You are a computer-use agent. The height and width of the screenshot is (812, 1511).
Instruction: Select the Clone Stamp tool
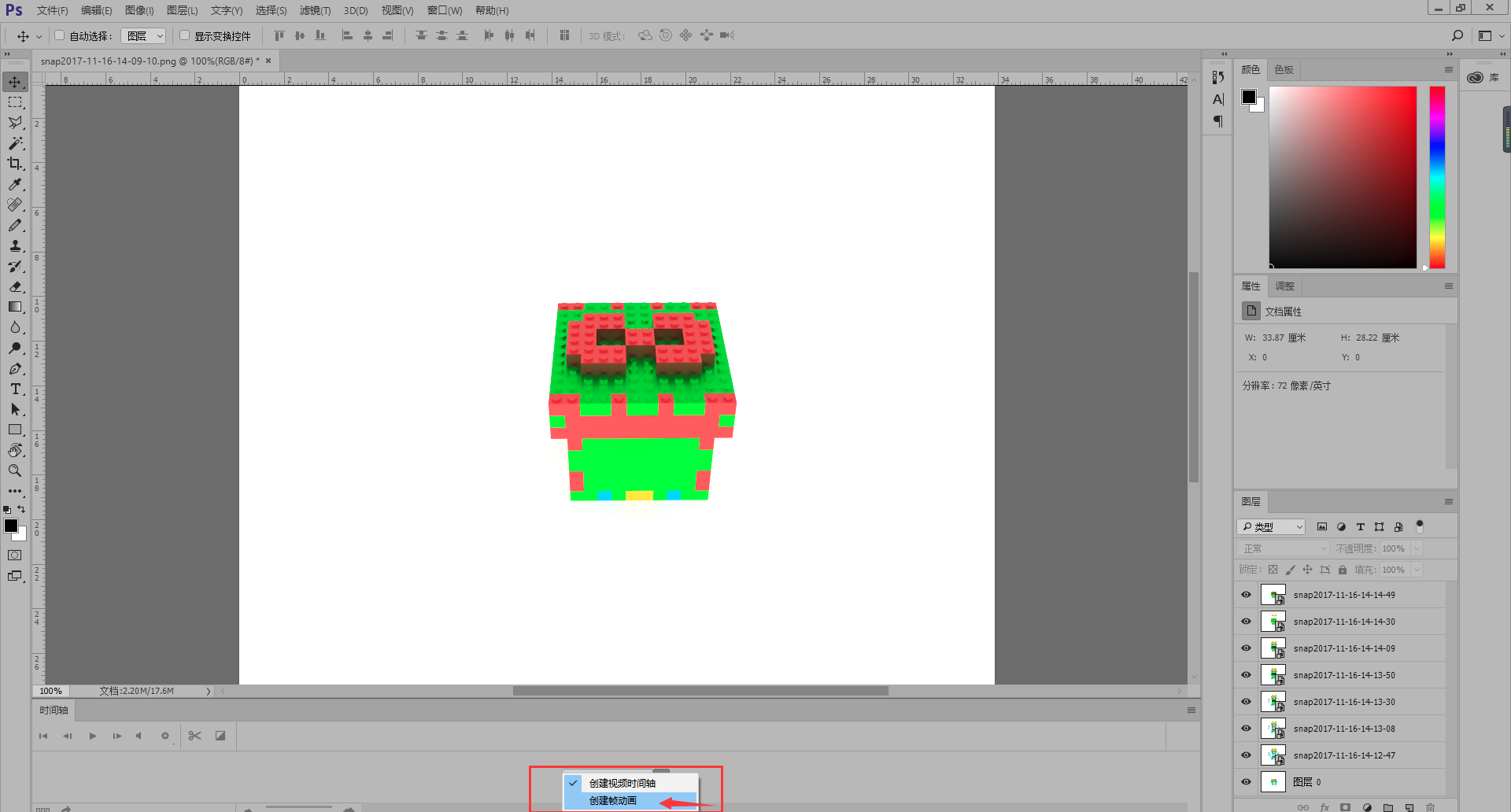(x=15, y=245)
